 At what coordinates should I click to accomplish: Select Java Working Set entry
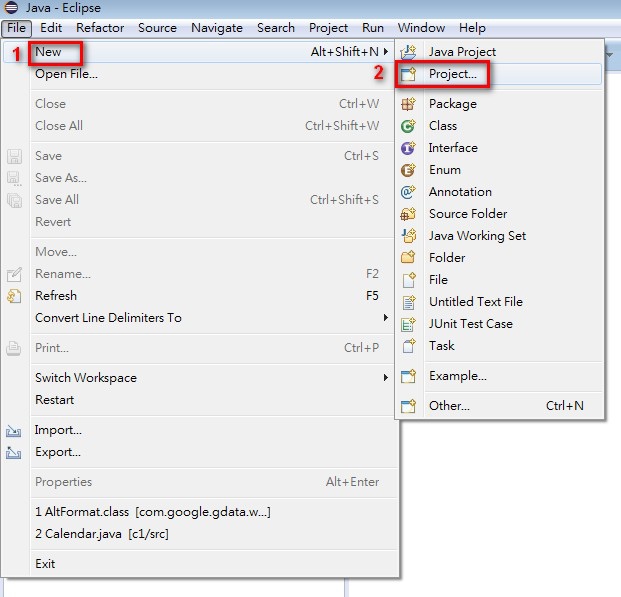[x=499, y=236]
